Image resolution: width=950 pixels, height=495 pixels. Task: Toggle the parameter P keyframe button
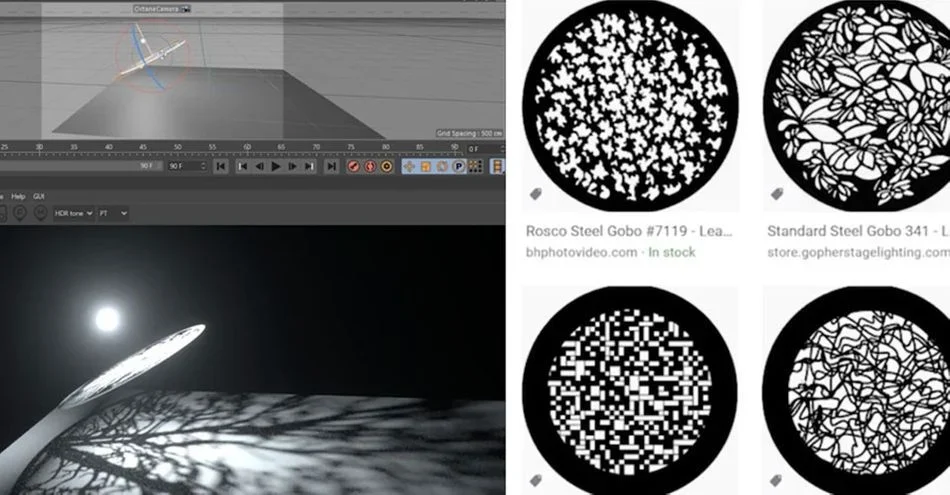tap(459, 166)
